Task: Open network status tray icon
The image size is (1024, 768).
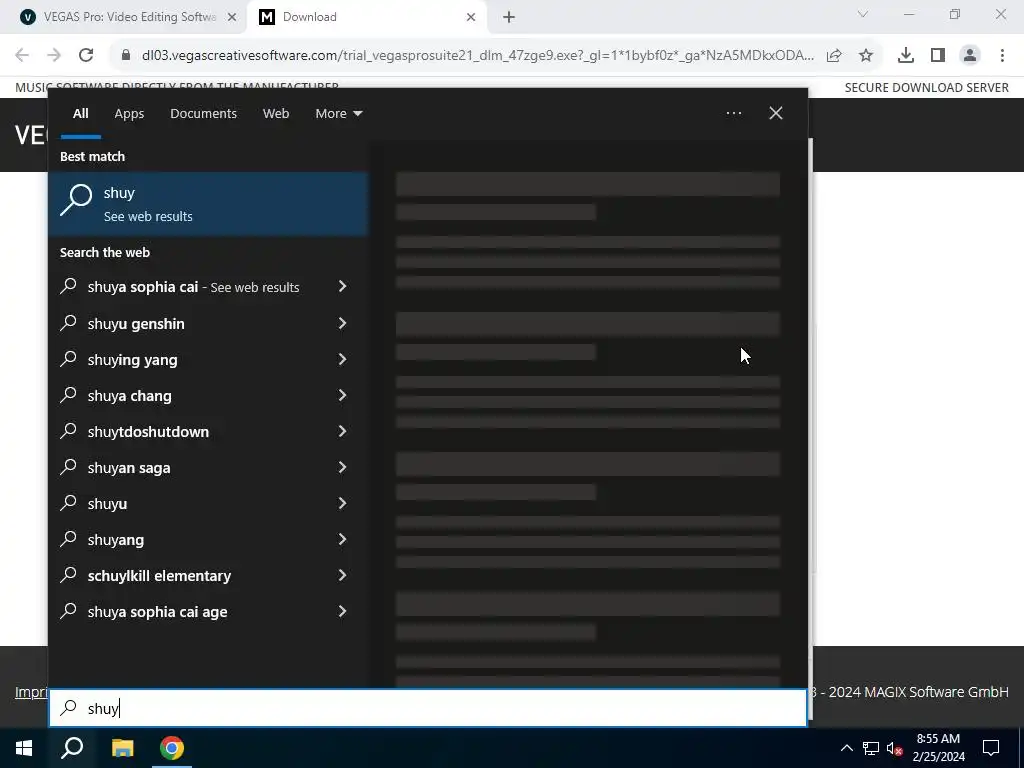Action: pos(871,748)
